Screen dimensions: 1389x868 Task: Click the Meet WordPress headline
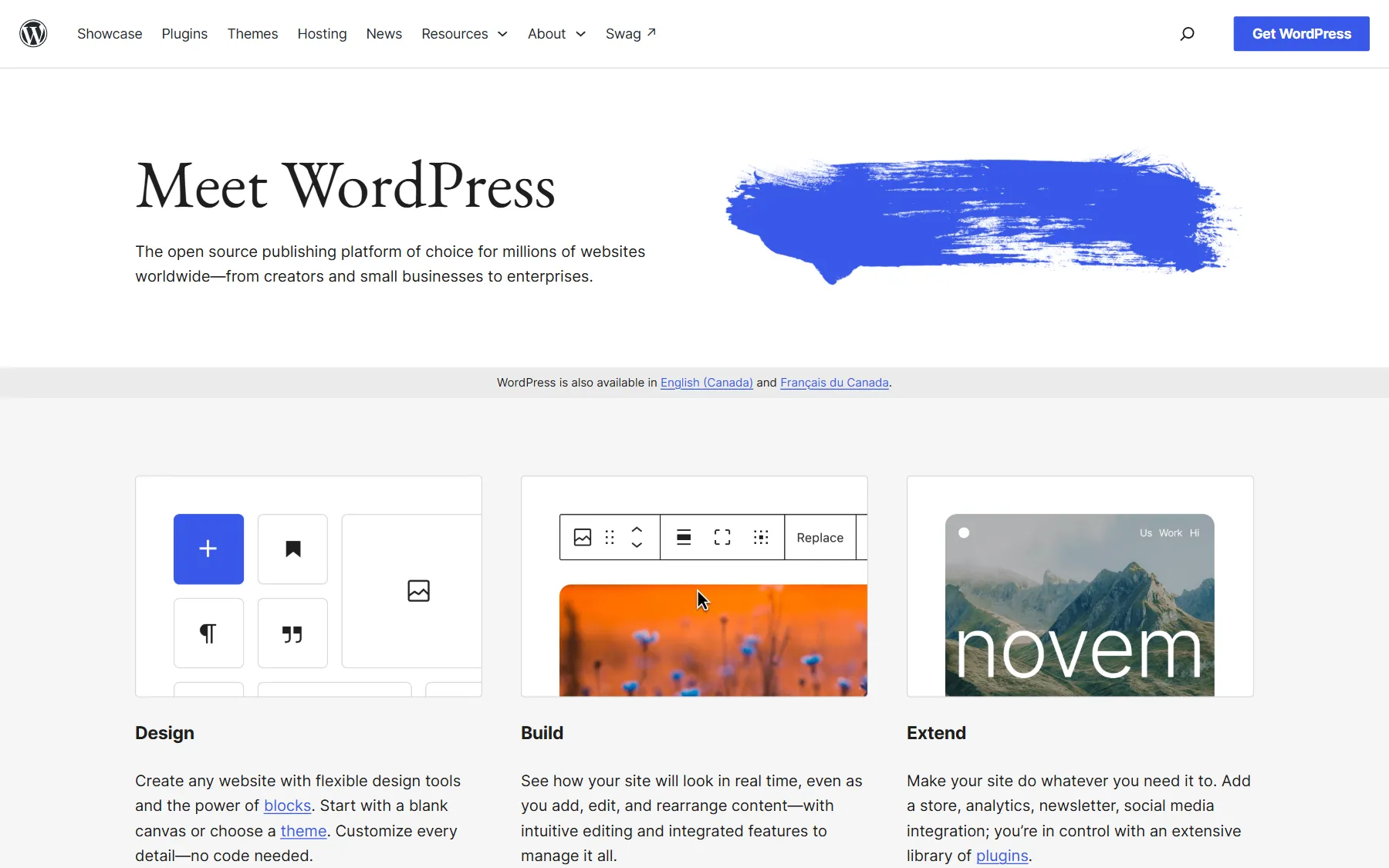(x=346, y=186)
